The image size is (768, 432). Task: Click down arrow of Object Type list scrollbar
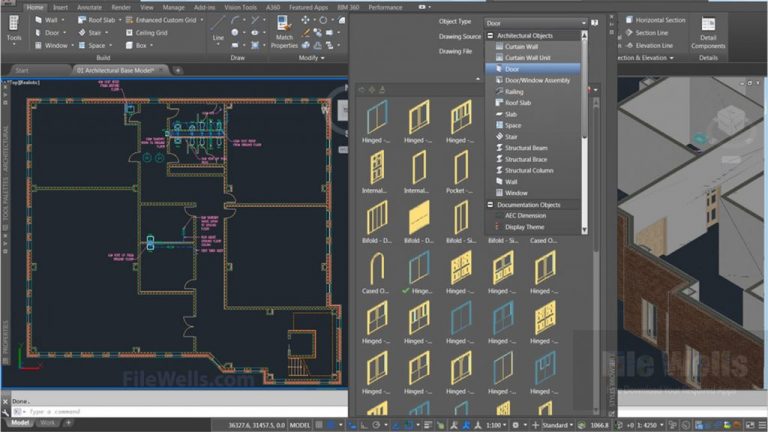point(584,230)
